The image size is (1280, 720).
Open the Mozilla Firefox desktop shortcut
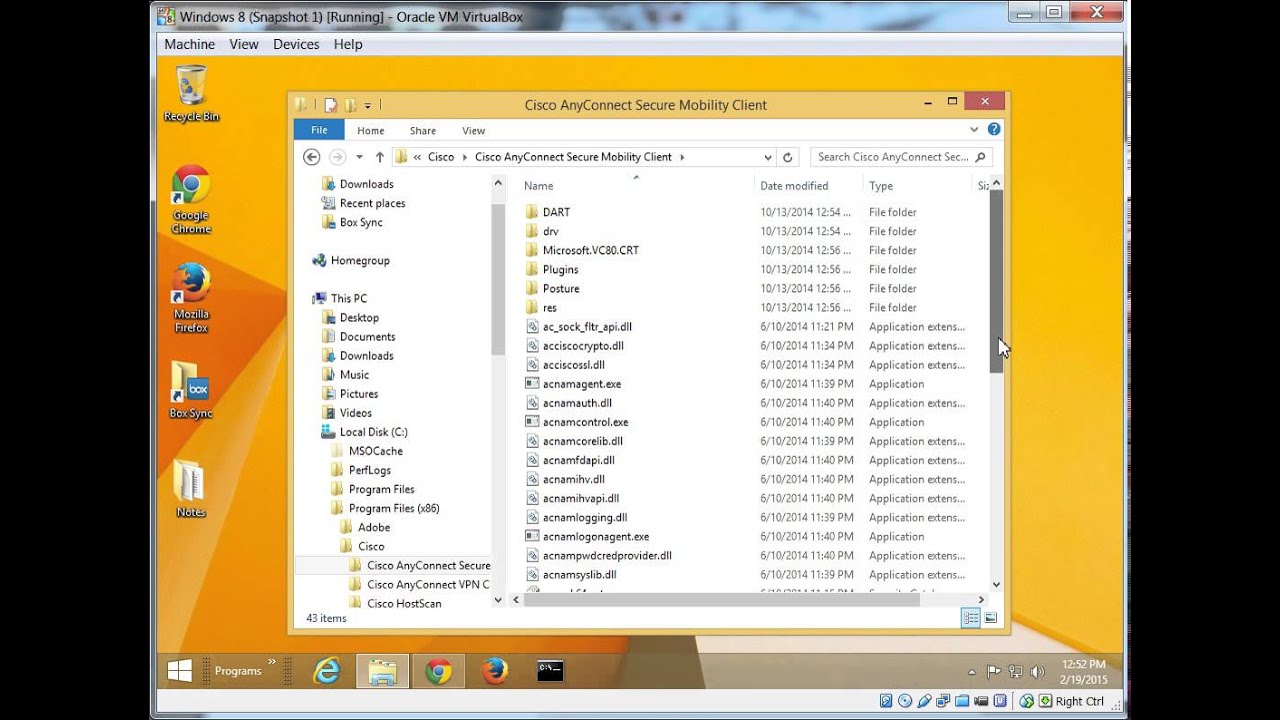click(191, 298)
